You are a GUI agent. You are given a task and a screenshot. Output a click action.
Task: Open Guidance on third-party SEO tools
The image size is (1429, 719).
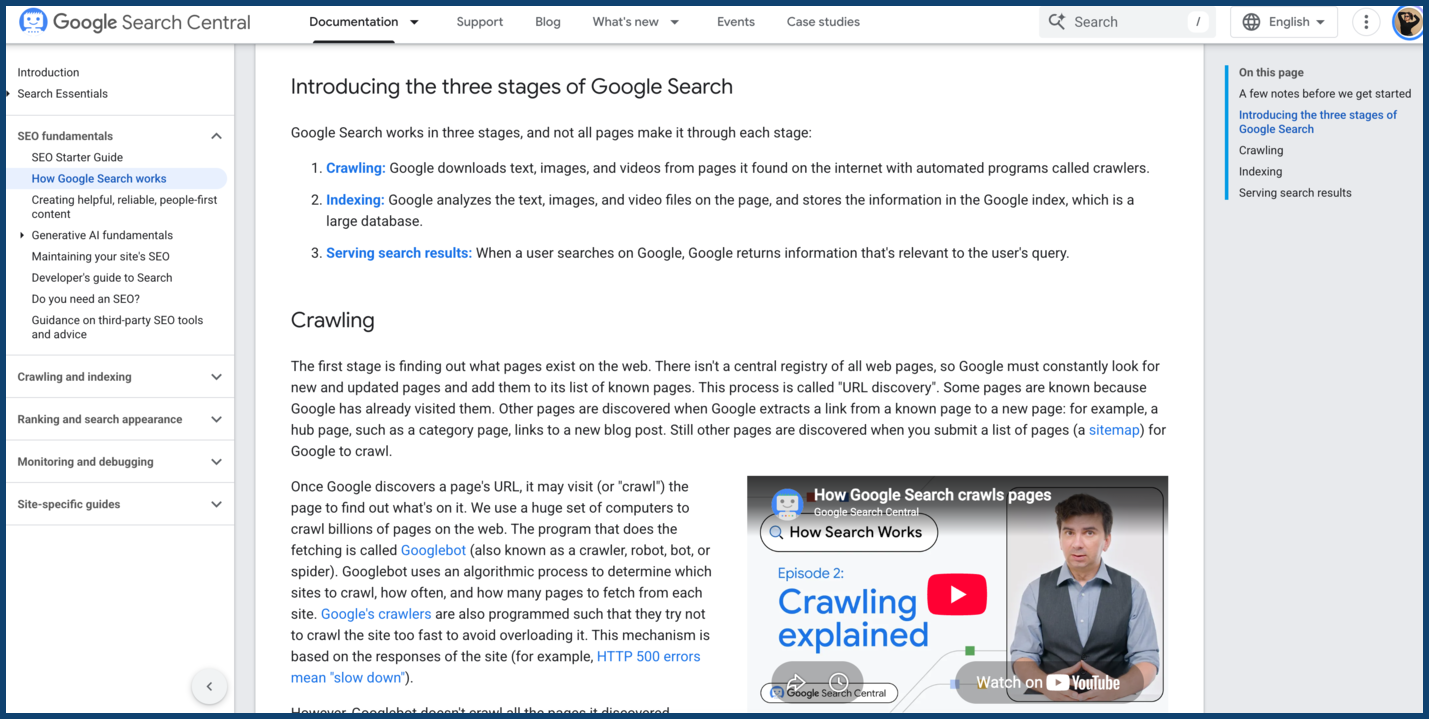[117, 327]
